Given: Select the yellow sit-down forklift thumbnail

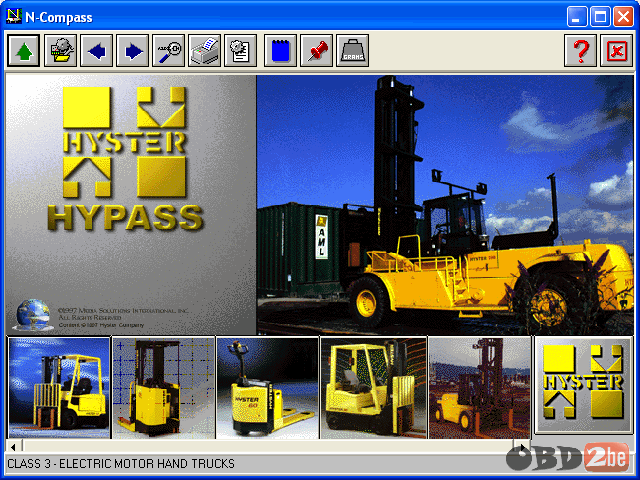Looking at the screenshot, I should (x=59, y=388).
